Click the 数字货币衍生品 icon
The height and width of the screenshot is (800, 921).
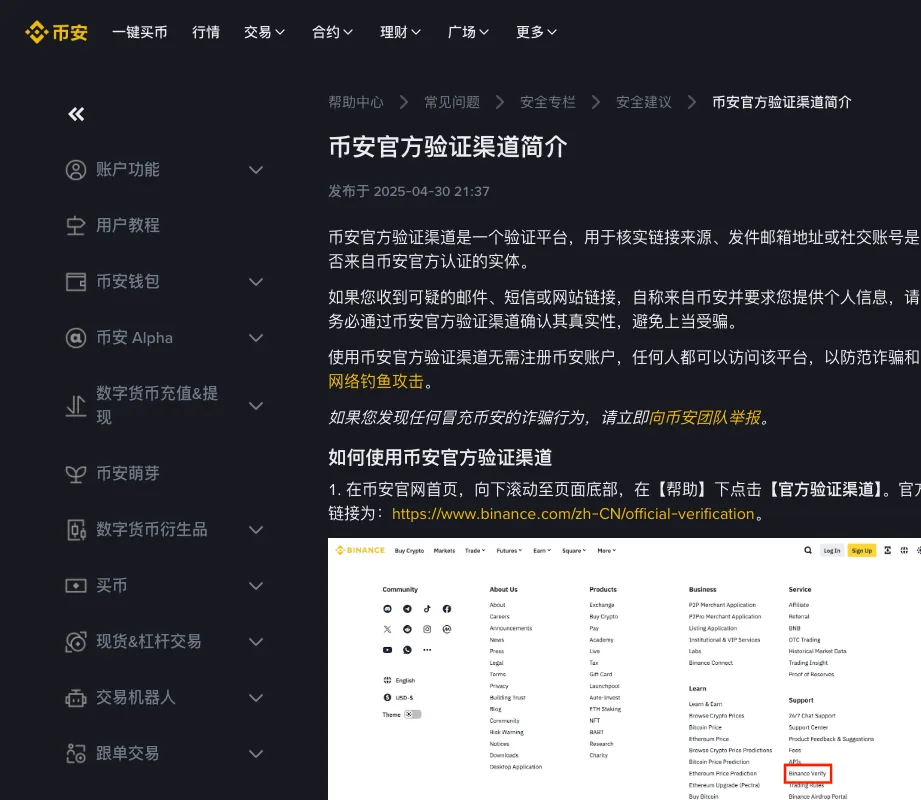pyautogui.click(x=76, y=530)
